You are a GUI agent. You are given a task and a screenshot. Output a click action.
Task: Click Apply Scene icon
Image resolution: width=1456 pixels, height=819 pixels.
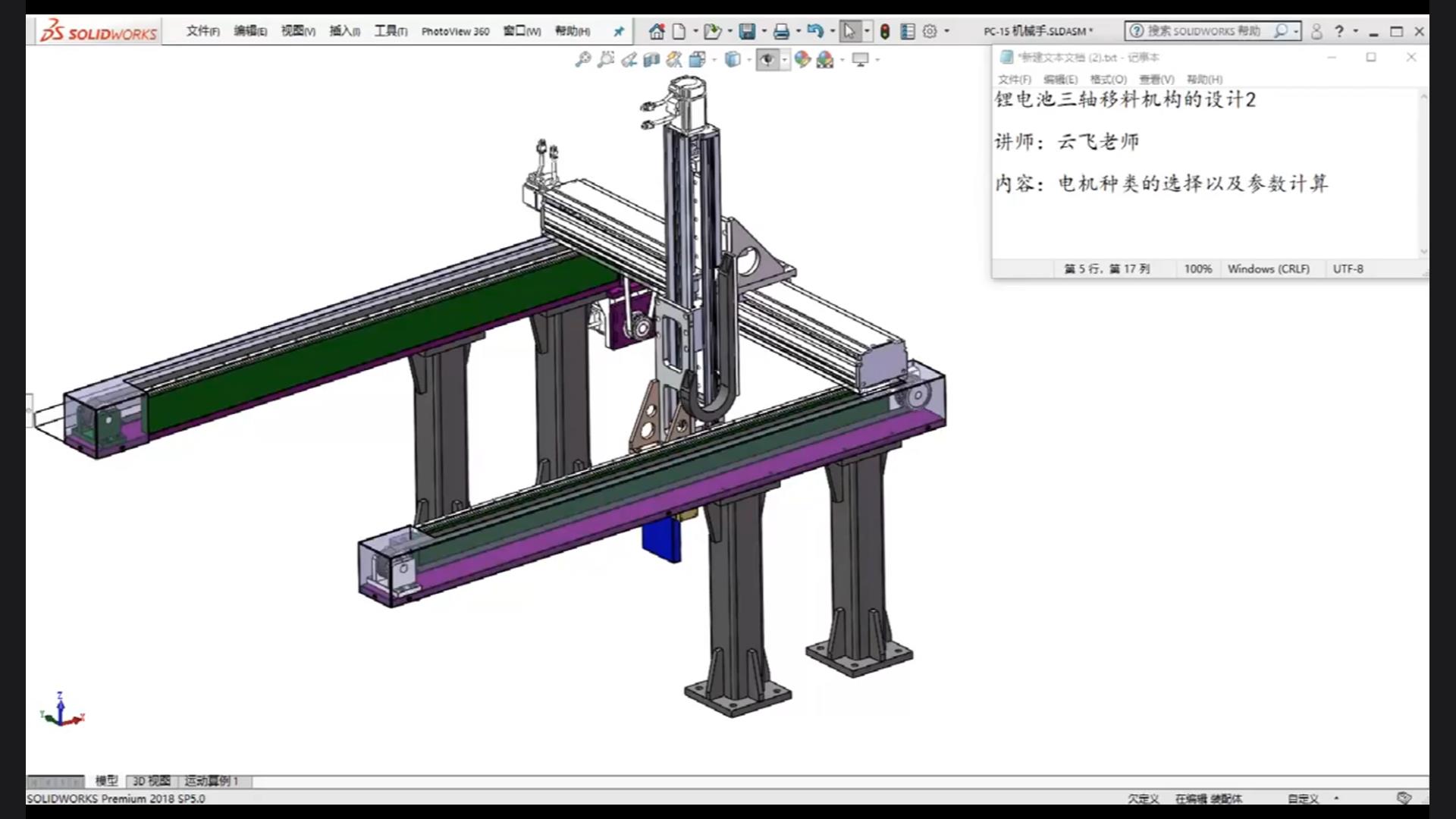[825, 59]
